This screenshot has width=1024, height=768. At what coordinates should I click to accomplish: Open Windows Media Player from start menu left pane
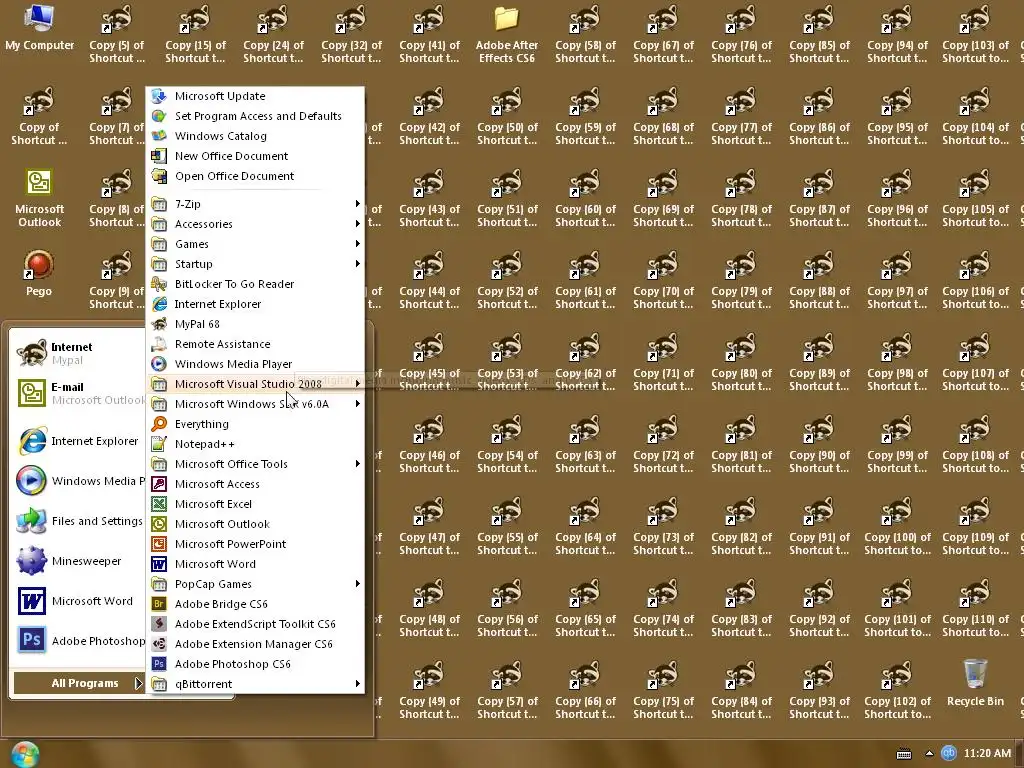(78, 481)
